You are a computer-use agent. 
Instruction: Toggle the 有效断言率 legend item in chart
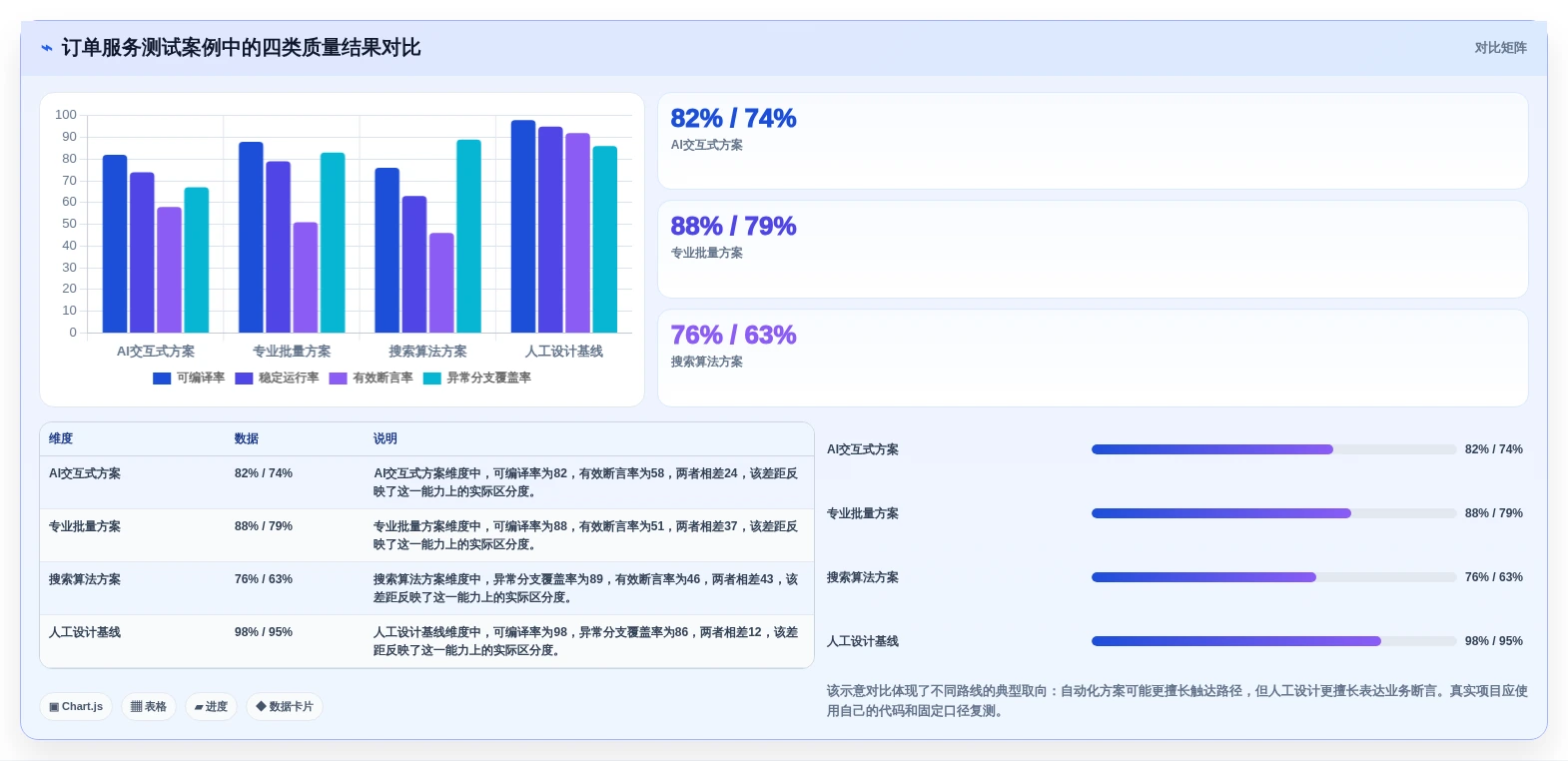pyautogui.click(x=372, y=379)
